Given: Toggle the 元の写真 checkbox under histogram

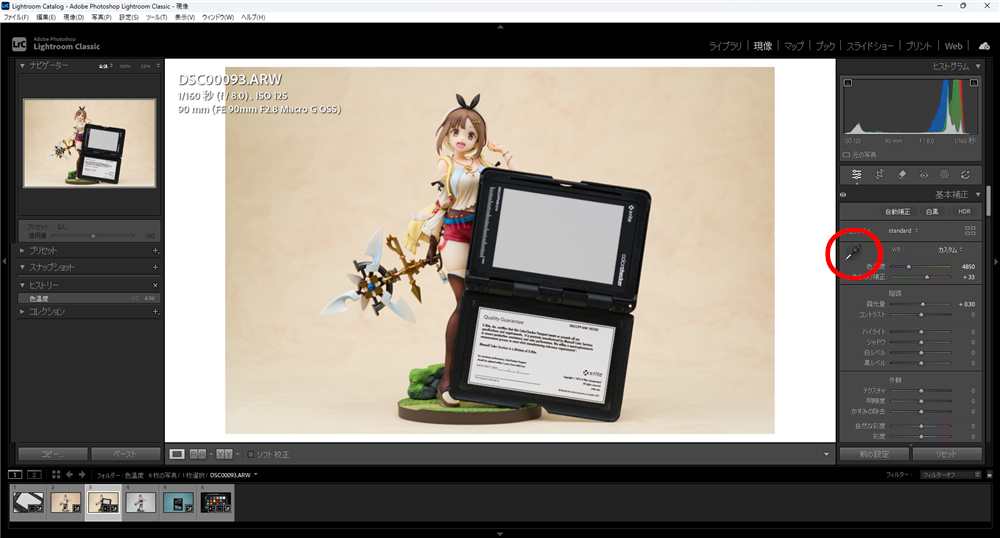Looking at the screenshot, I should [847, 155].
